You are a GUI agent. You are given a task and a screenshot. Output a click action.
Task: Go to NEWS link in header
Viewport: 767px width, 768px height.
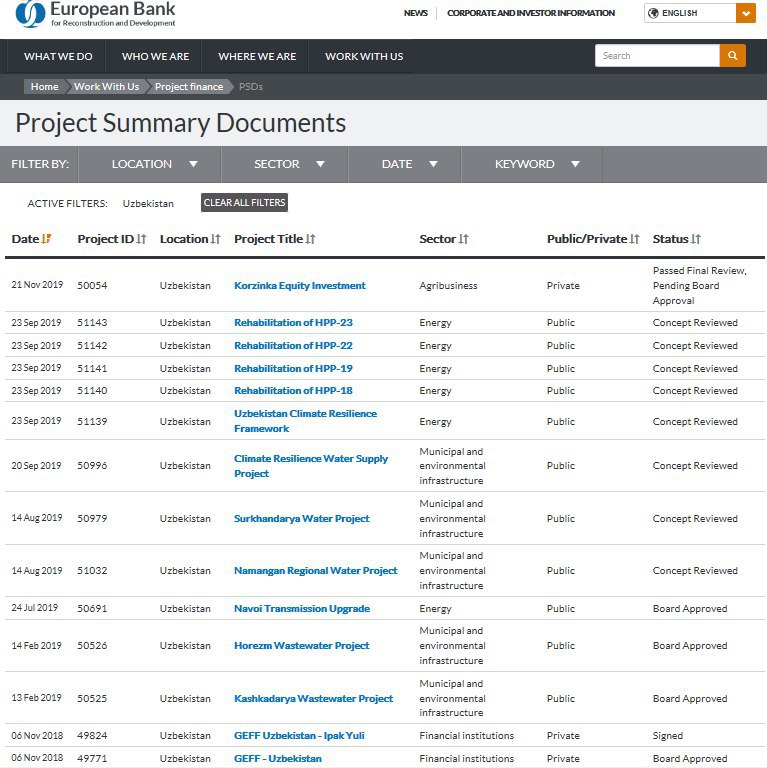415,13
